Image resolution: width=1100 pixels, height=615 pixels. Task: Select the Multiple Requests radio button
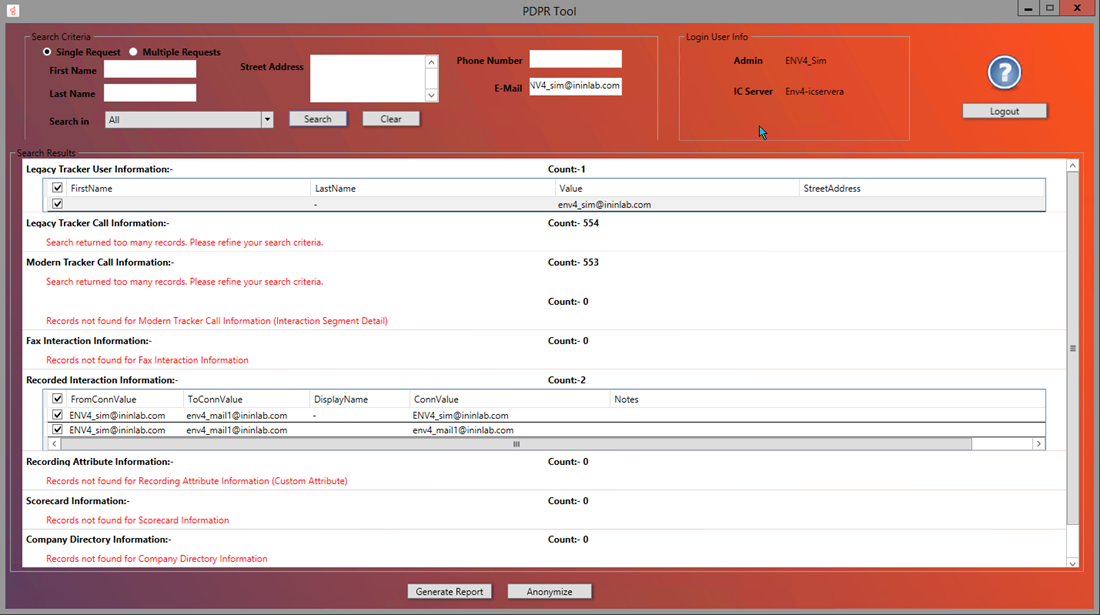pyautogui.click(x=133, y=52)
